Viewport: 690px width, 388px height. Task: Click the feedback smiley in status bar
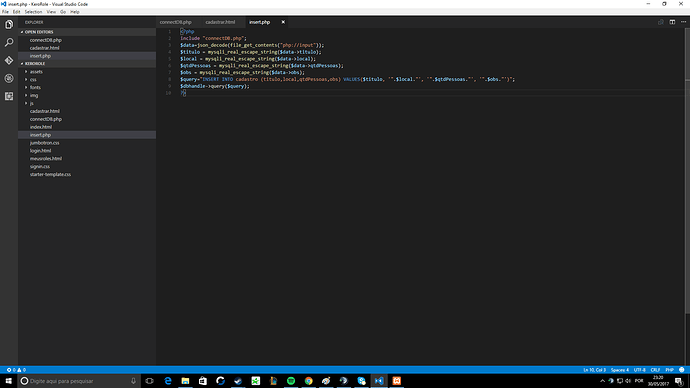tap(682, 370)
